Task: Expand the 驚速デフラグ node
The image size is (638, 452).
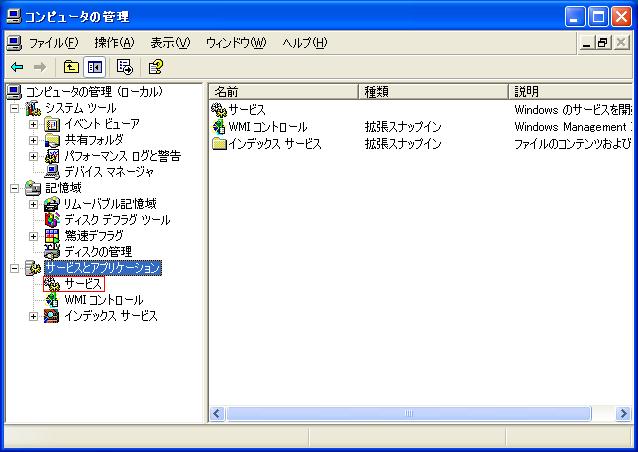Action: (x=33, y=236)
